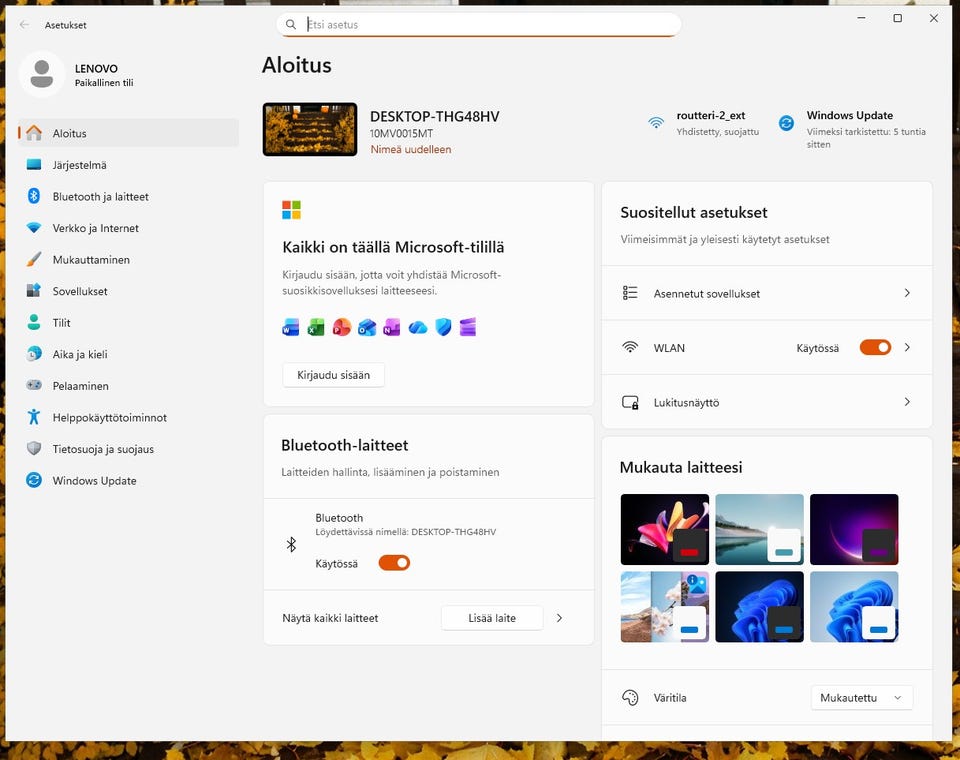Select the light blue Windows bloom theme
The height and width of the screenshot is (760, 960).
[x=854, y=606]
